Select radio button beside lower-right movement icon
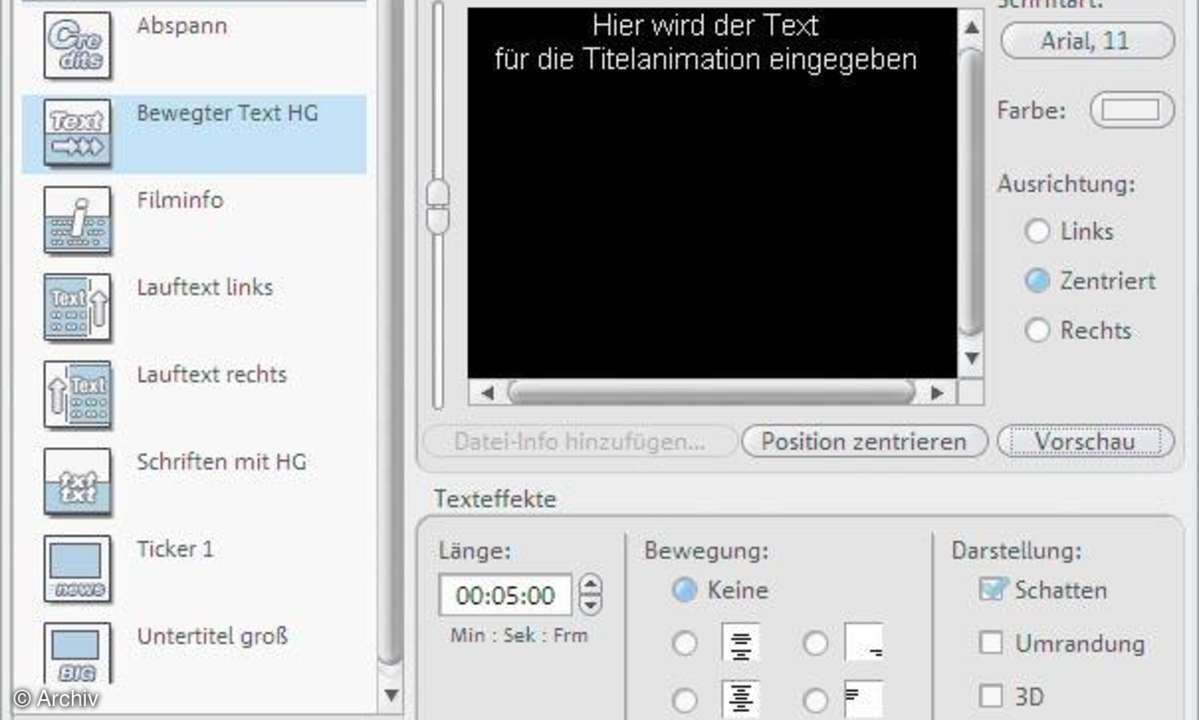1199x720 pixels. coord(815,699)
